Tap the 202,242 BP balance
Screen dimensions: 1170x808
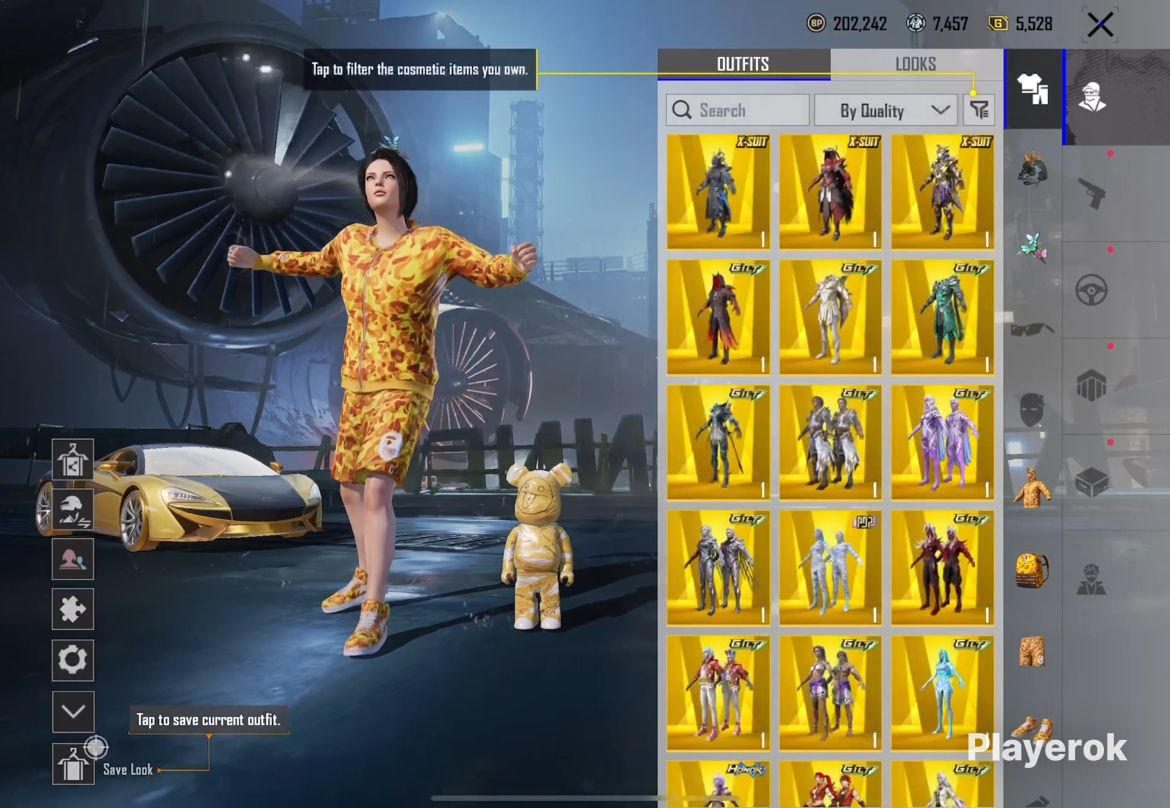click(860, 24)
